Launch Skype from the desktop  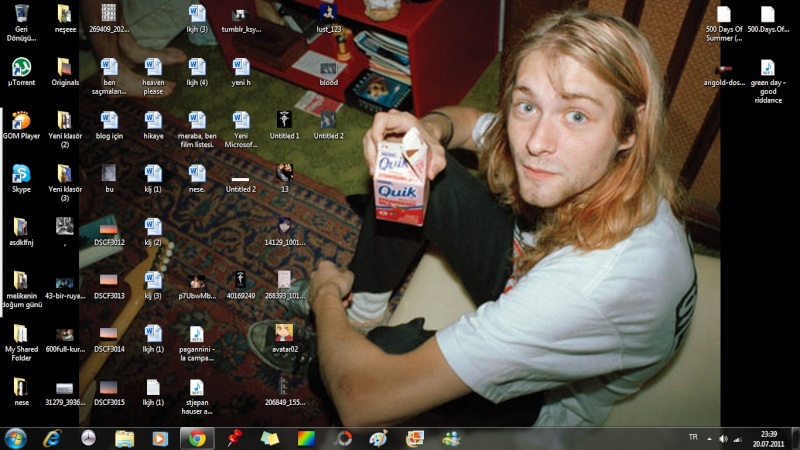(x=21, y=179)
